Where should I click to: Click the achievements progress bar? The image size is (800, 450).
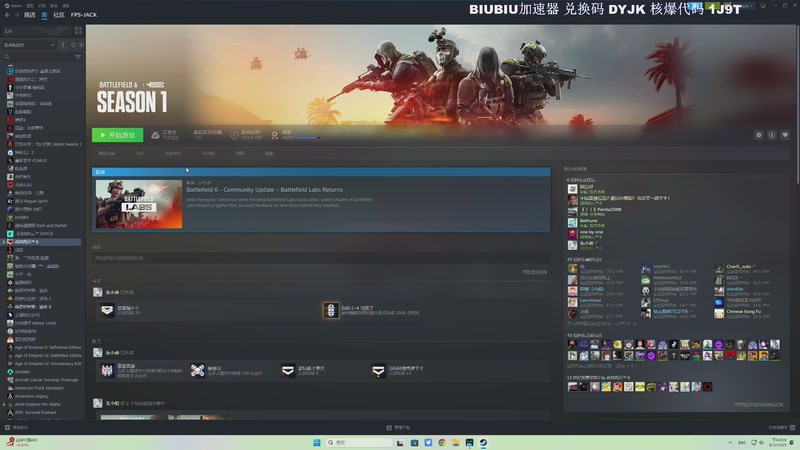point(308,138)
